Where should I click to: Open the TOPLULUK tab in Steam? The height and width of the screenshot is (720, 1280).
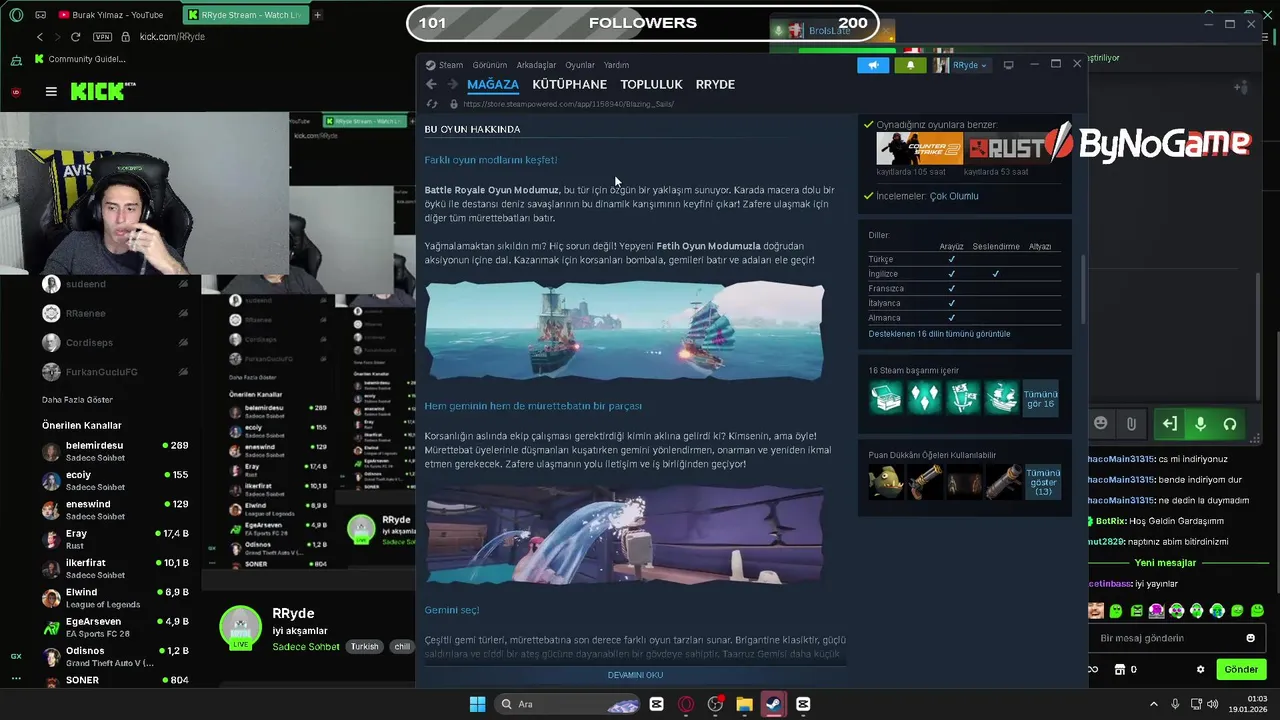pyautogui.click(x=651, y=85)
